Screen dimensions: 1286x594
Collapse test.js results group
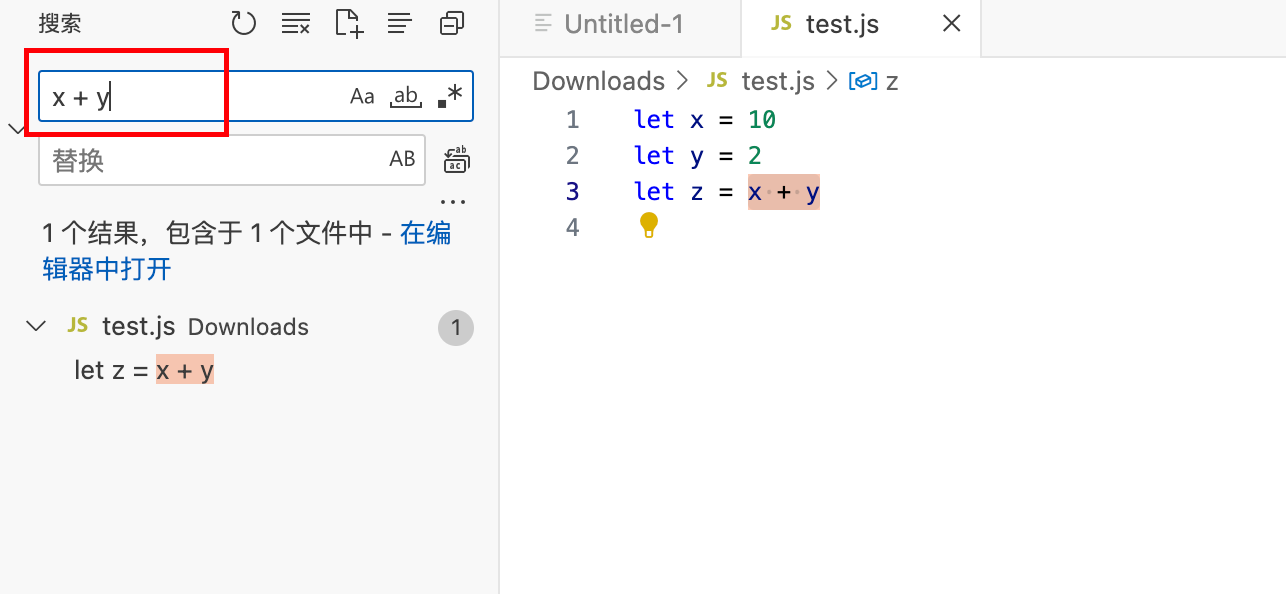(36, 326)
